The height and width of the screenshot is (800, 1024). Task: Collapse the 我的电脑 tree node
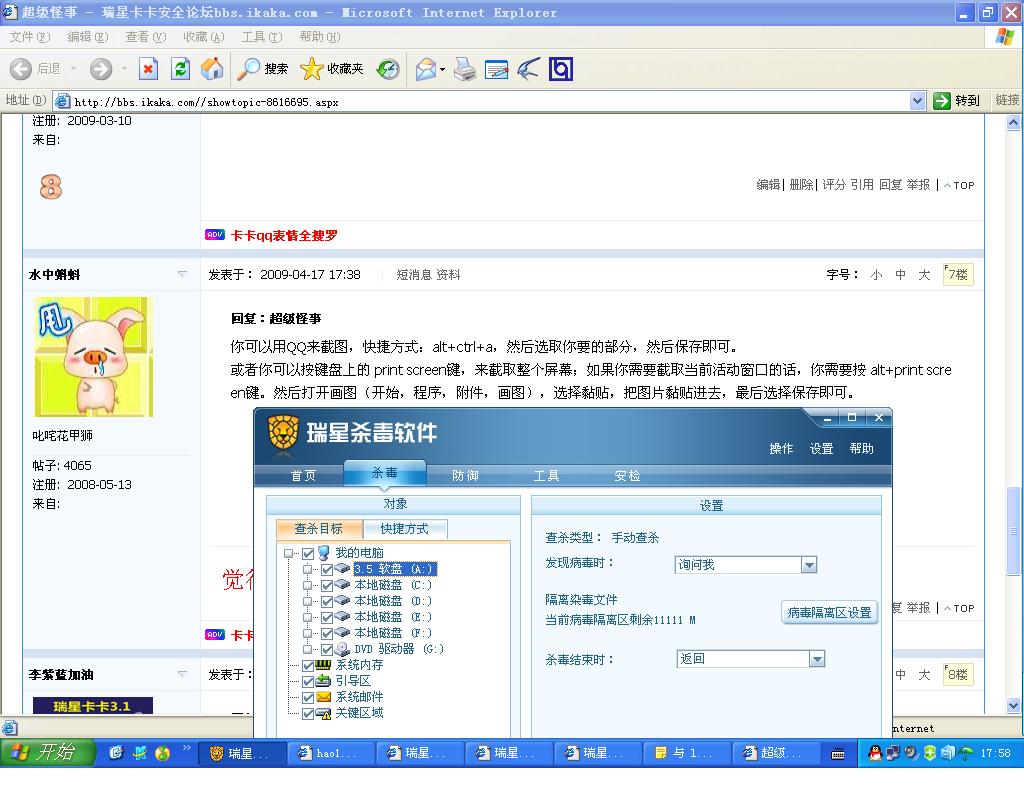pos(288,553)
